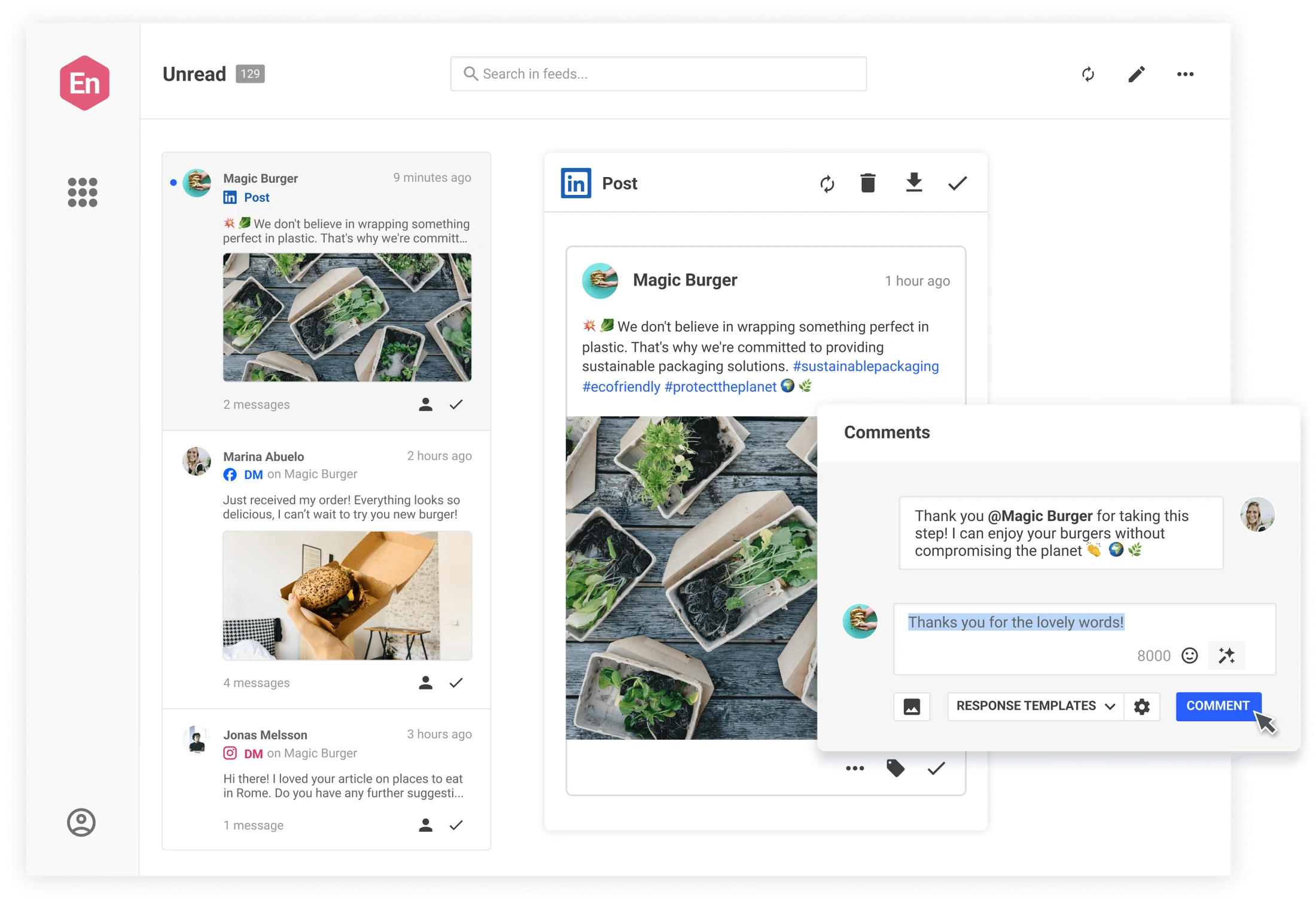
Task: Mark Jonas Melsson message as done
Action: 456,825
